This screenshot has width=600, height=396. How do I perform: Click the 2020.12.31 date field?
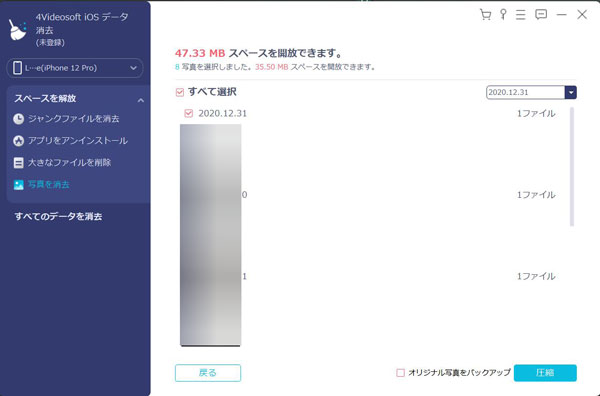525,92
